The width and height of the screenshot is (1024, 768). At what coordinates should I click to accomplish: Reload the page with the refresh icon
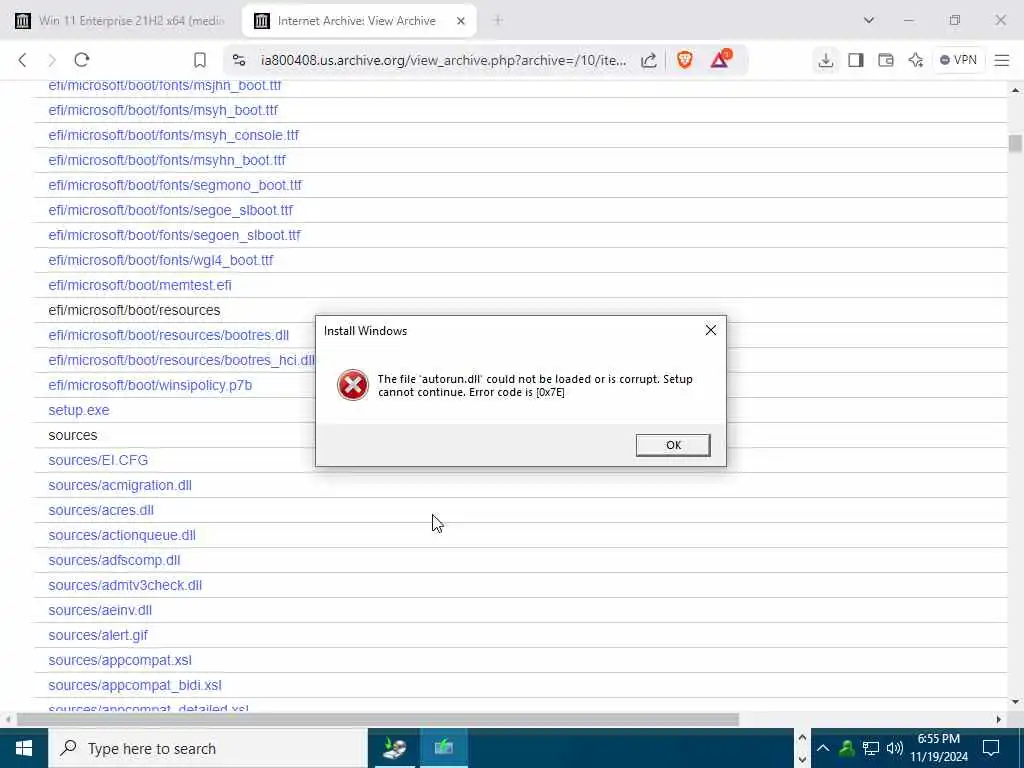(x=82, y=60)
